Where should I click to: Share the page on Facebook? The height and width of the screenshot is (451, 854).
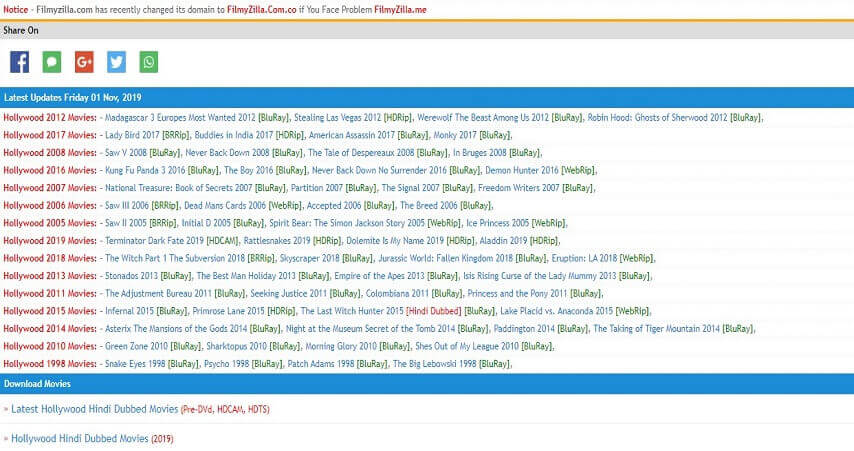pyautogui.click(x=20, y=62)
